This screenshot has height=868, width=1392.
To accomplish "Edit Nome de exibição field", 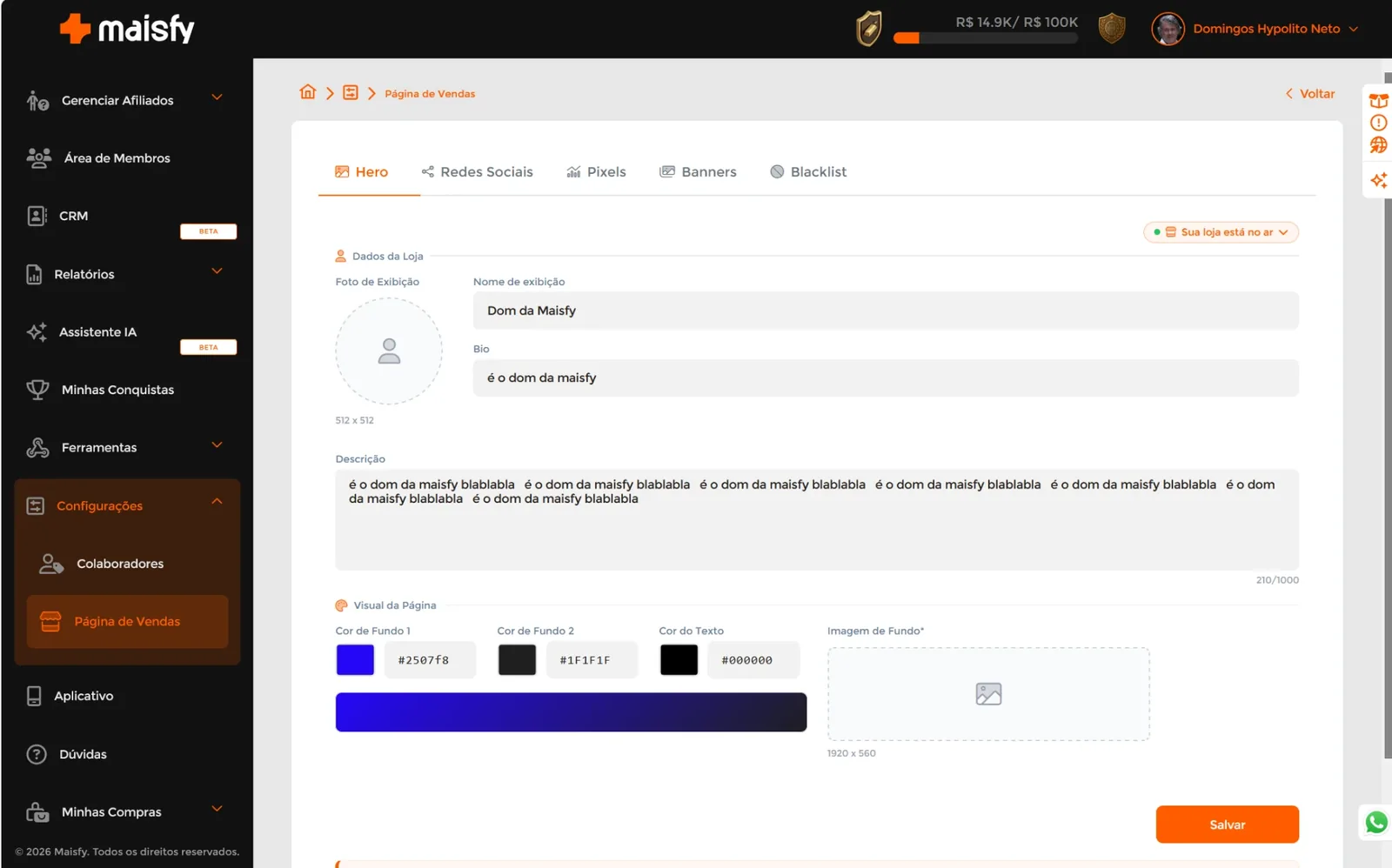I will pyautogui.click(x=886, y=310).
